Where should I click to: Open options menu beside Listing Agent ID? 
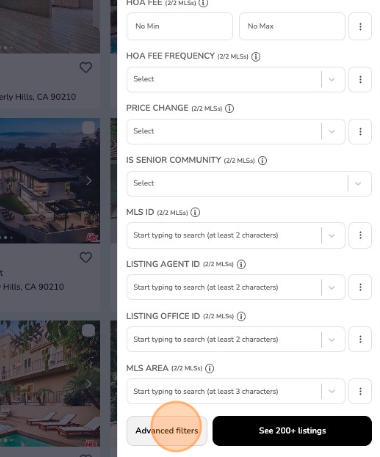click(x=360, y=287)
